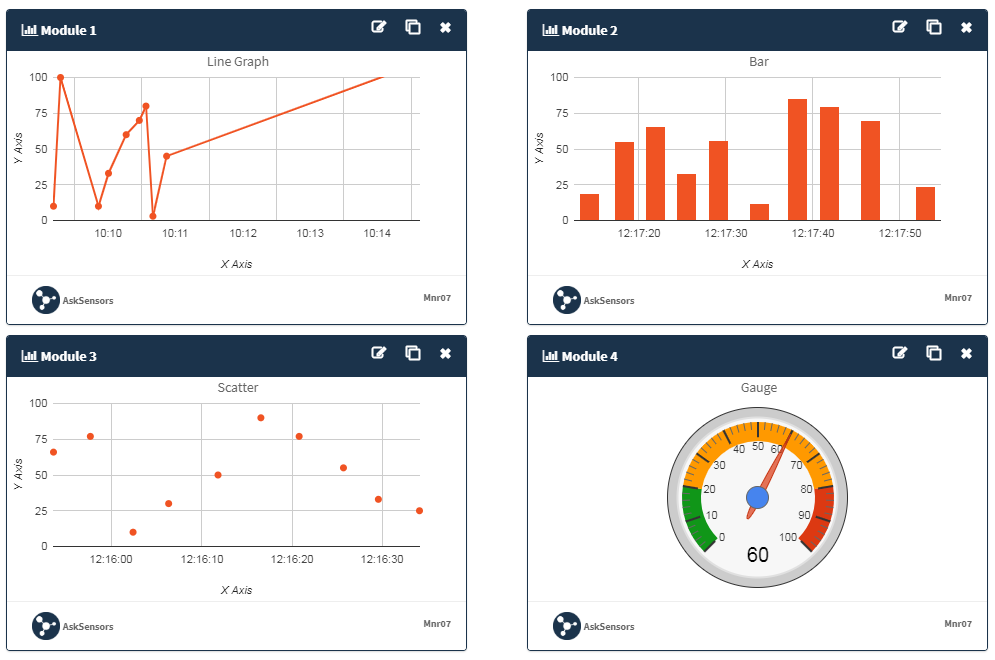Click the chart icon beside Module 1 title

(28, 30)
